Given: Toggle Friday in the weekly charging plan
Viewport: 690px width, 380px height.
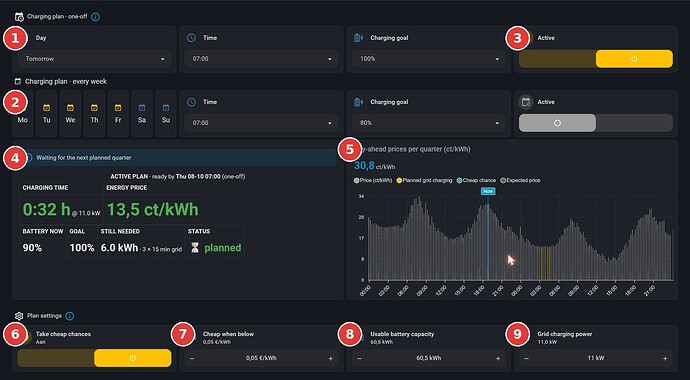Looking at the screenshot, I should (118, 114).
